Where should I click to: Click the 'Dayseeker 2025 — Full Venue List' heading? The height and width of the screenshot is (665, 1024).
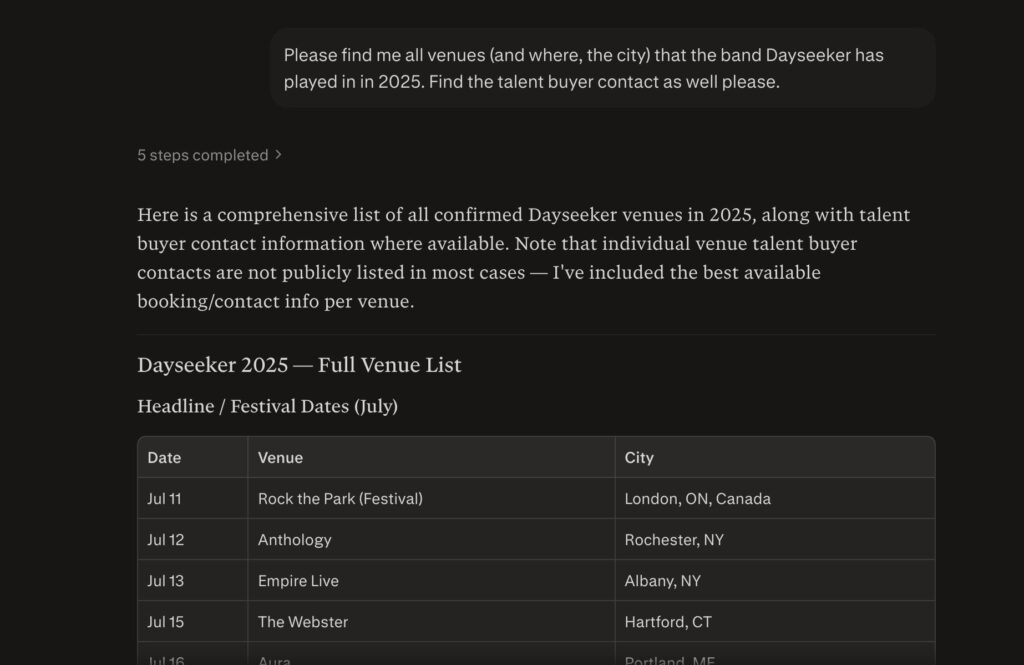tap(299, 365)
